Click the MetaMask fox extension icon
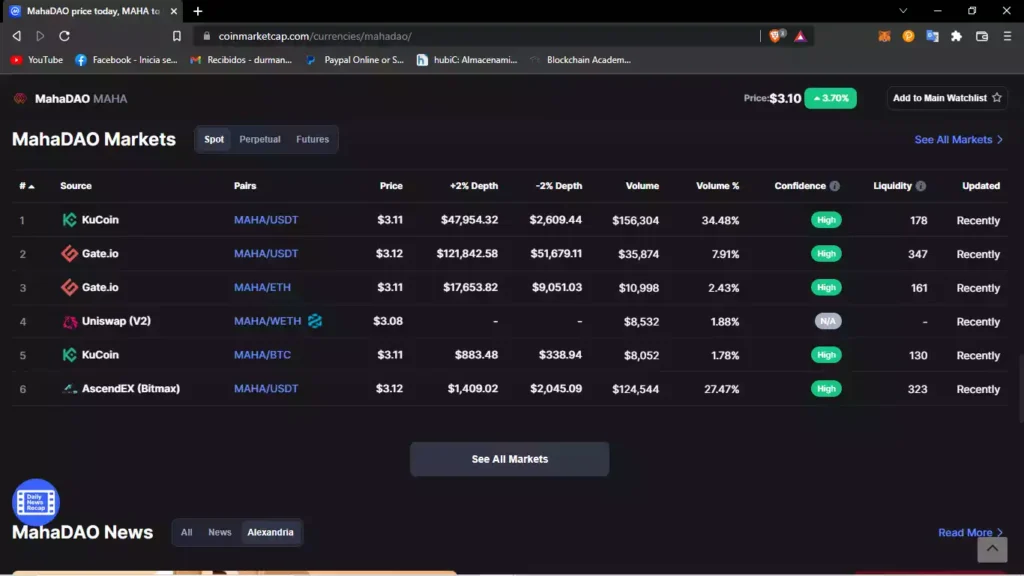Screen dimensions: 1024x576 tap(884, 36)
